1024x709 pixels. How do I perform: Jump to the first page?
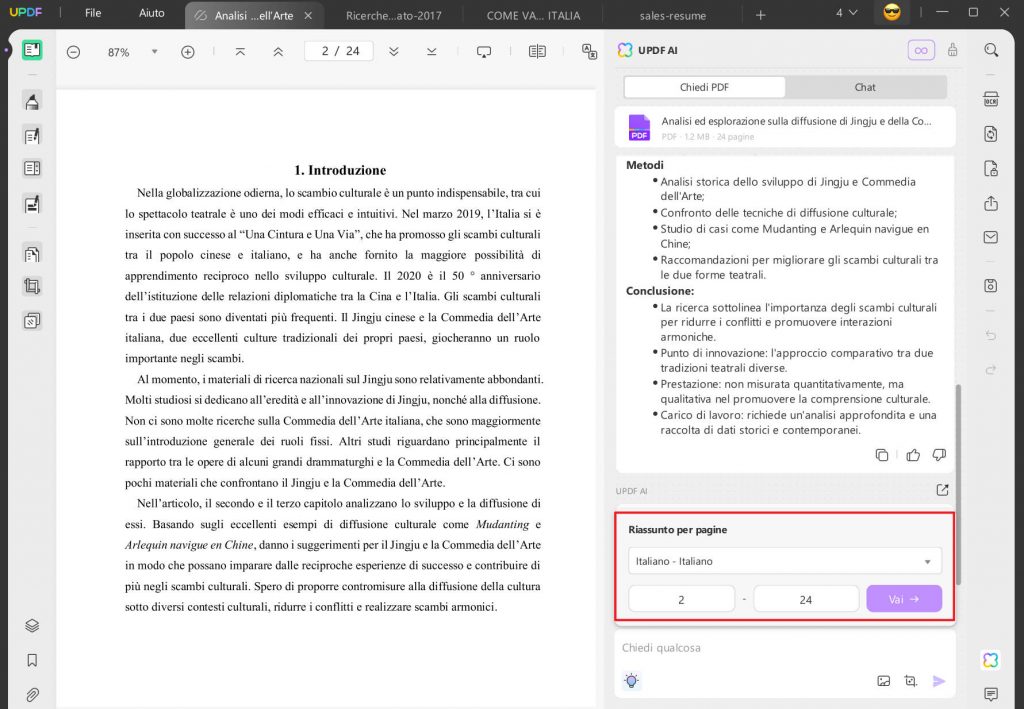[240, 52]
